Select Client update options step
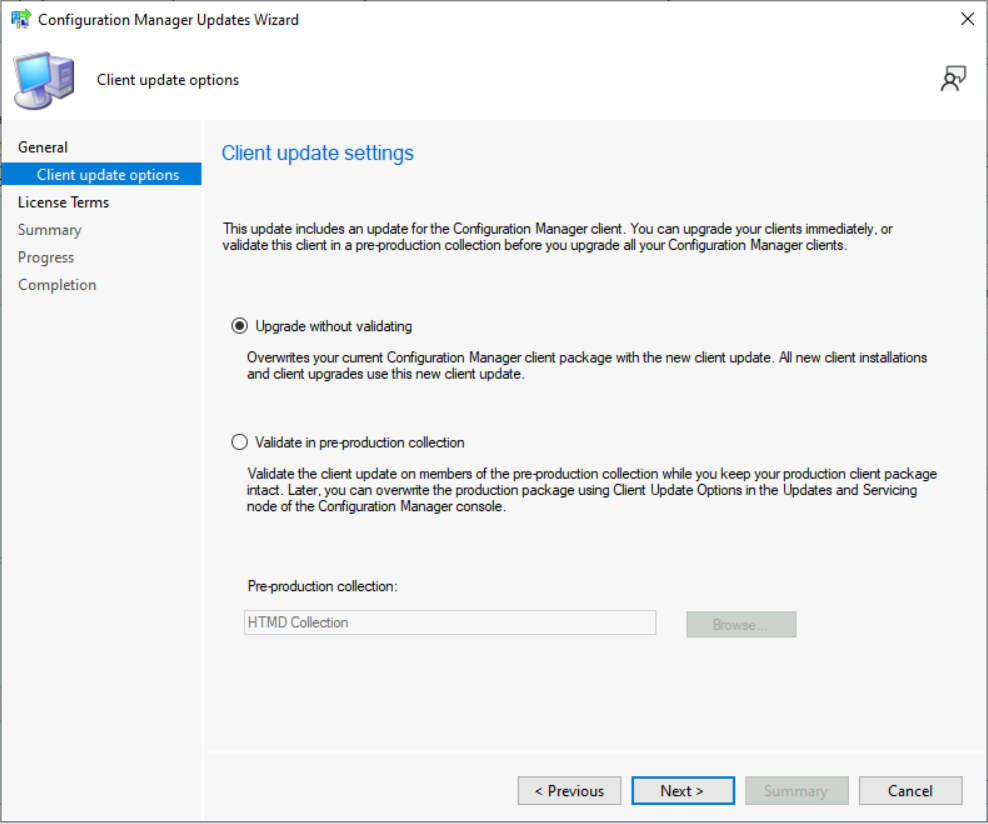Image resolution: width=988 pixels, height=824 pixels. 101,175
